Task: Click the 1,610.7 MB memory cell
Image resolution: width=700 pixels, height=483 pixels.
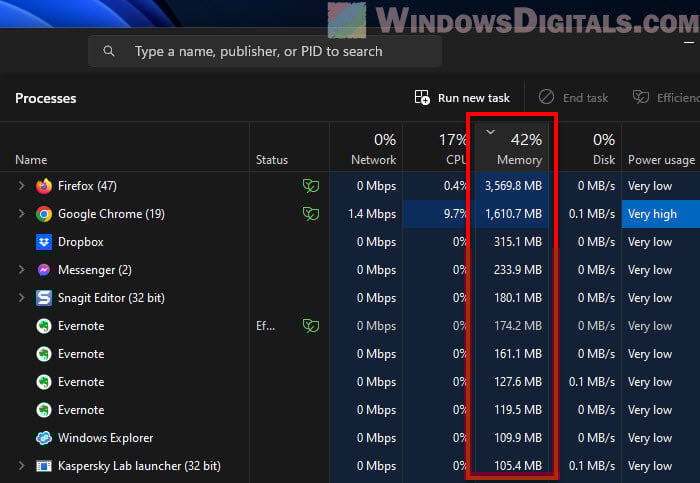Action: click(513, 214)
